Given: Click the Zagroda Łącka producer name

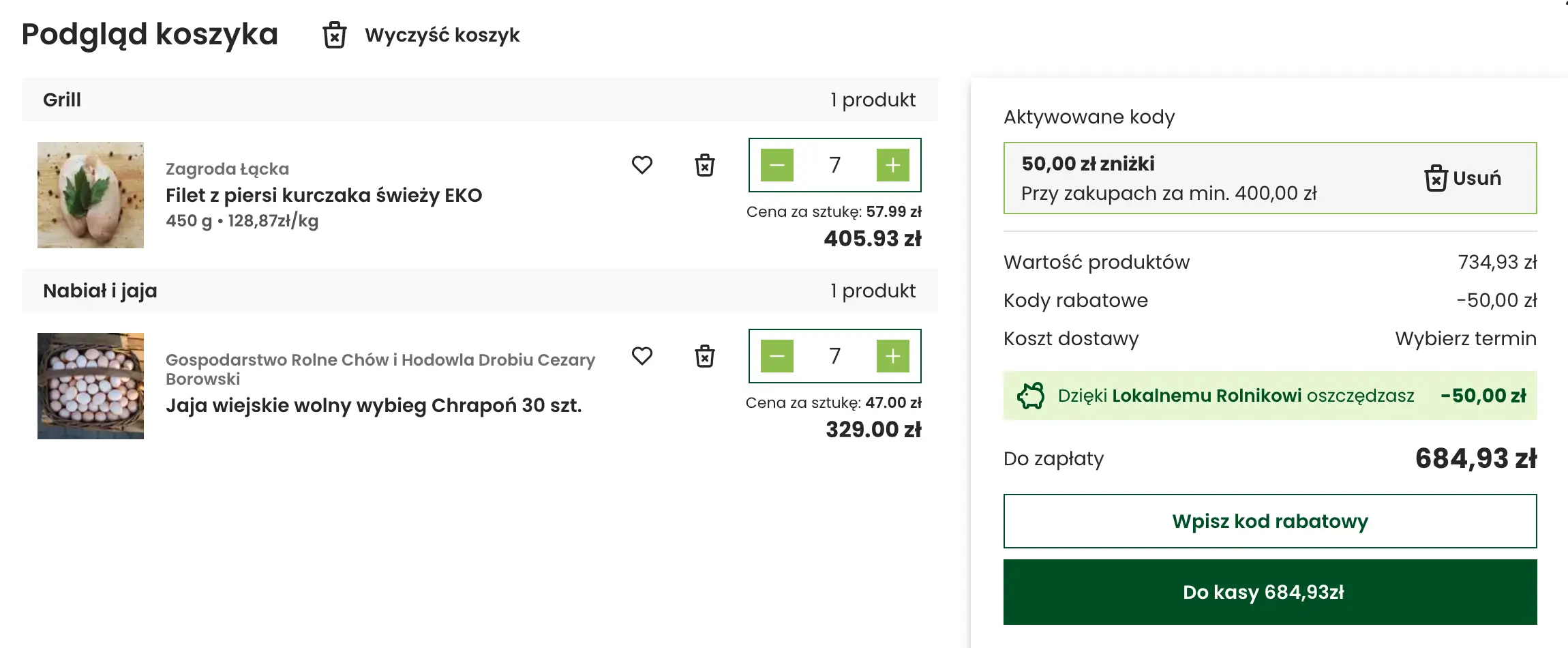Looking at the screenshot, I should coord(227,168).
